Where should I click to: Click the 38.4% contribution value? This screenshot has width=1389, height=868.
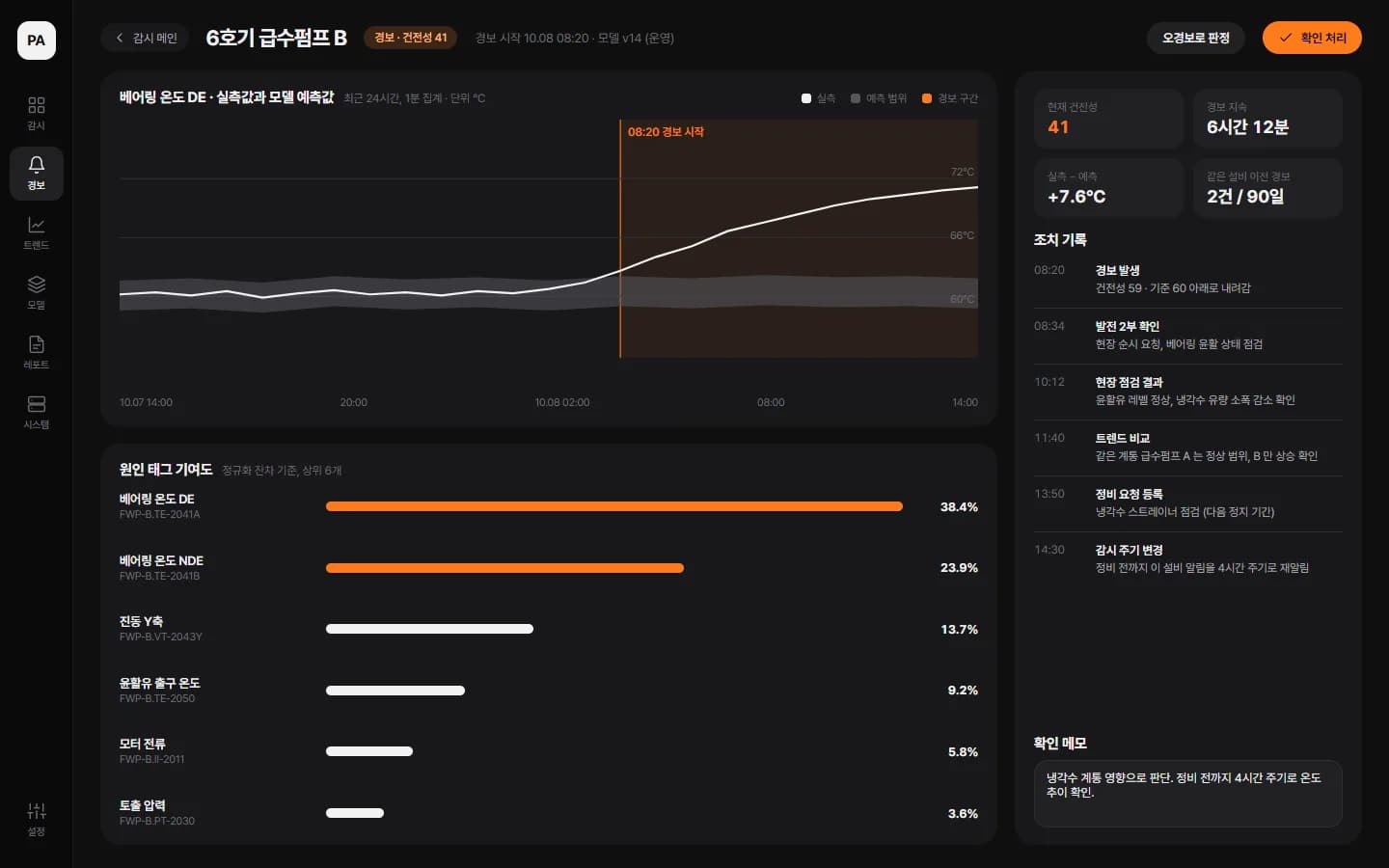[x=959, y=506]
